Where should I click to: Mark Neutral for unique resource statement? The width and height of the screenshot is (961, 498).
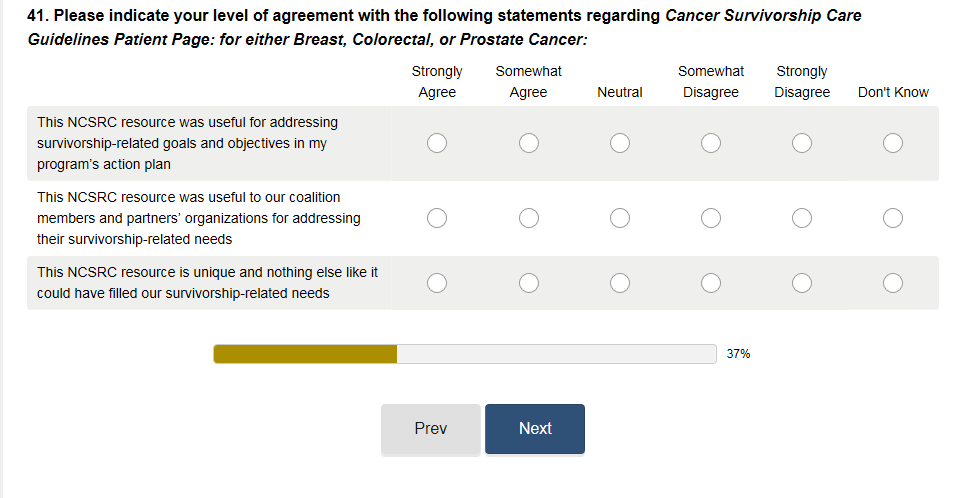click(620, 284)
